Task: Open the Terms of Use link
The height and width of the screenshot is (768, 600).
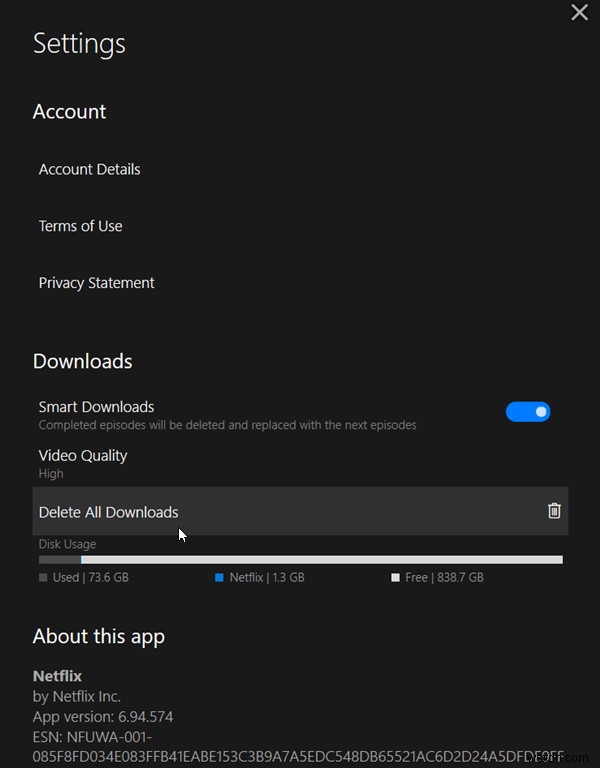Action: [81, 226]
